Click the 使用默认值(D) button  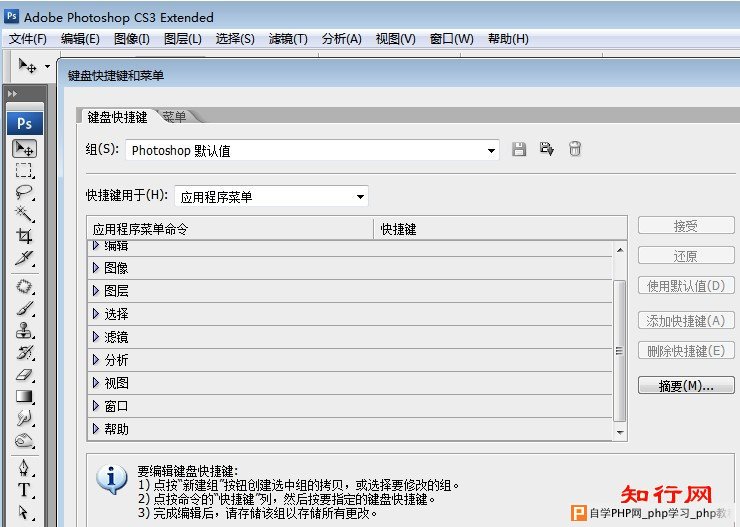pos(686,285)
